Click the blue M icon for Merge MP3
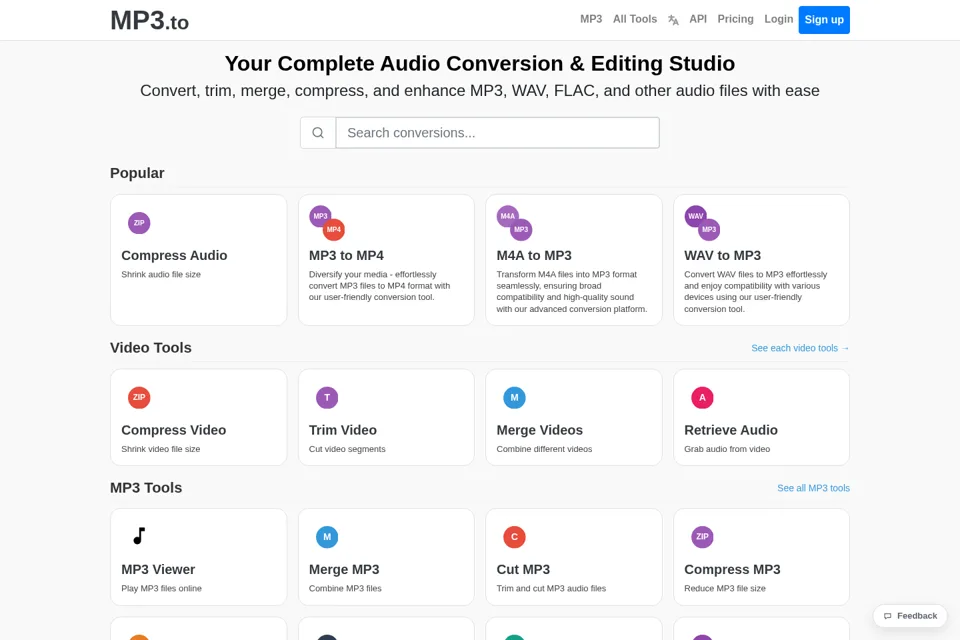Viewport: 960px width, 640px height. click(x=327, y=537)
